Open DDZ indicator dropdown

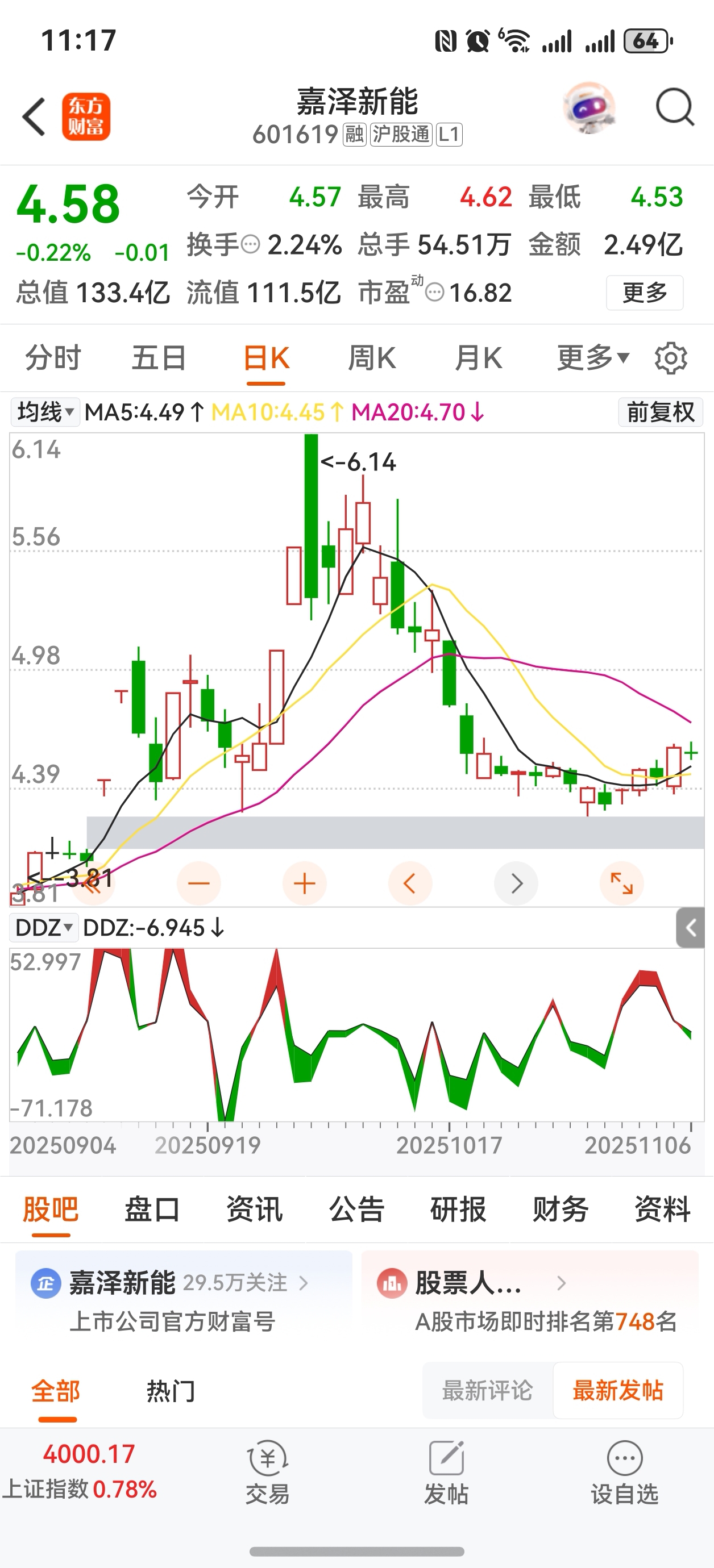pos(44,928)
